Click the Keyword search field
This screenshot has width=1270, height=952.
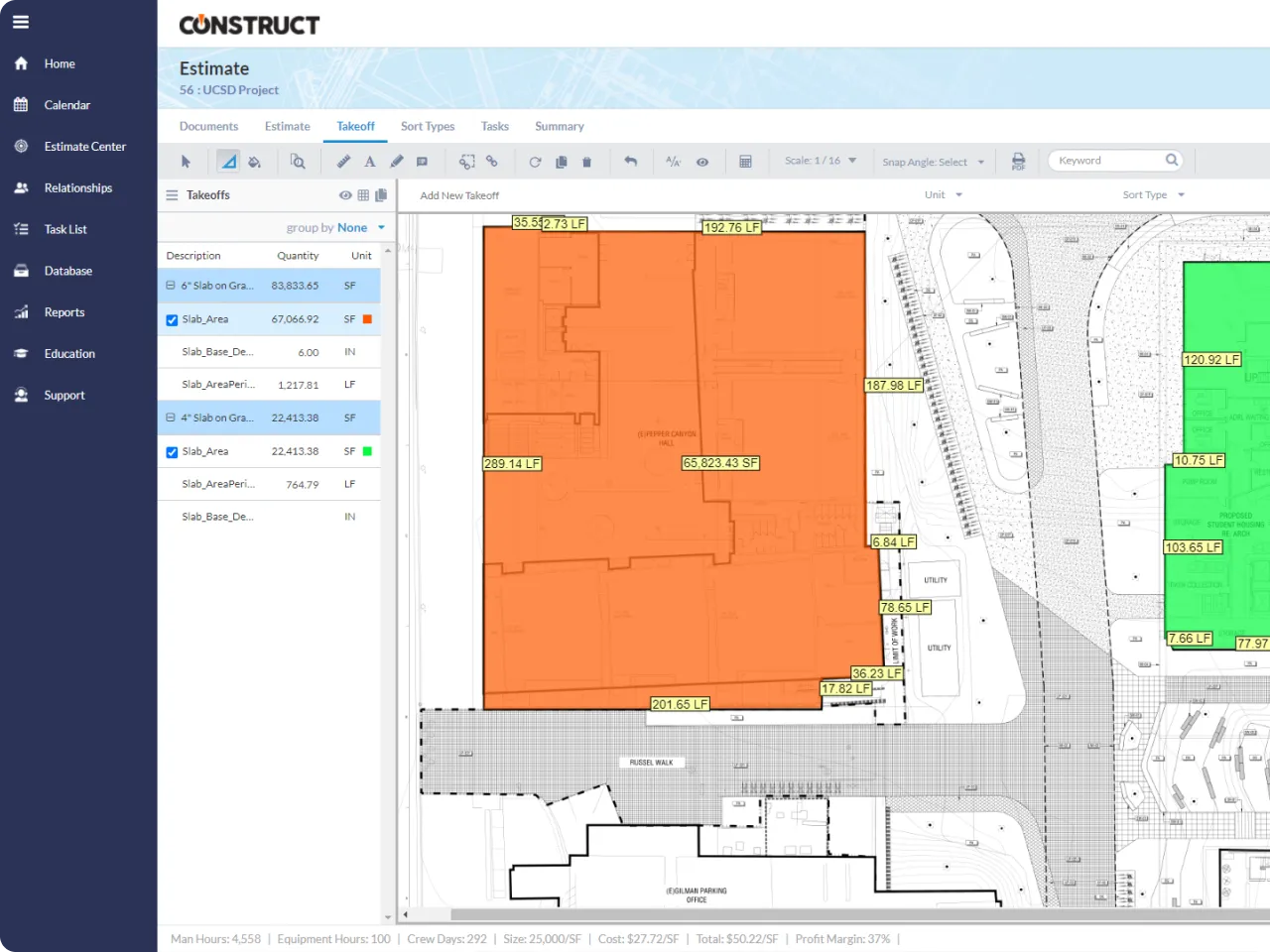(x=1108, y=161)
